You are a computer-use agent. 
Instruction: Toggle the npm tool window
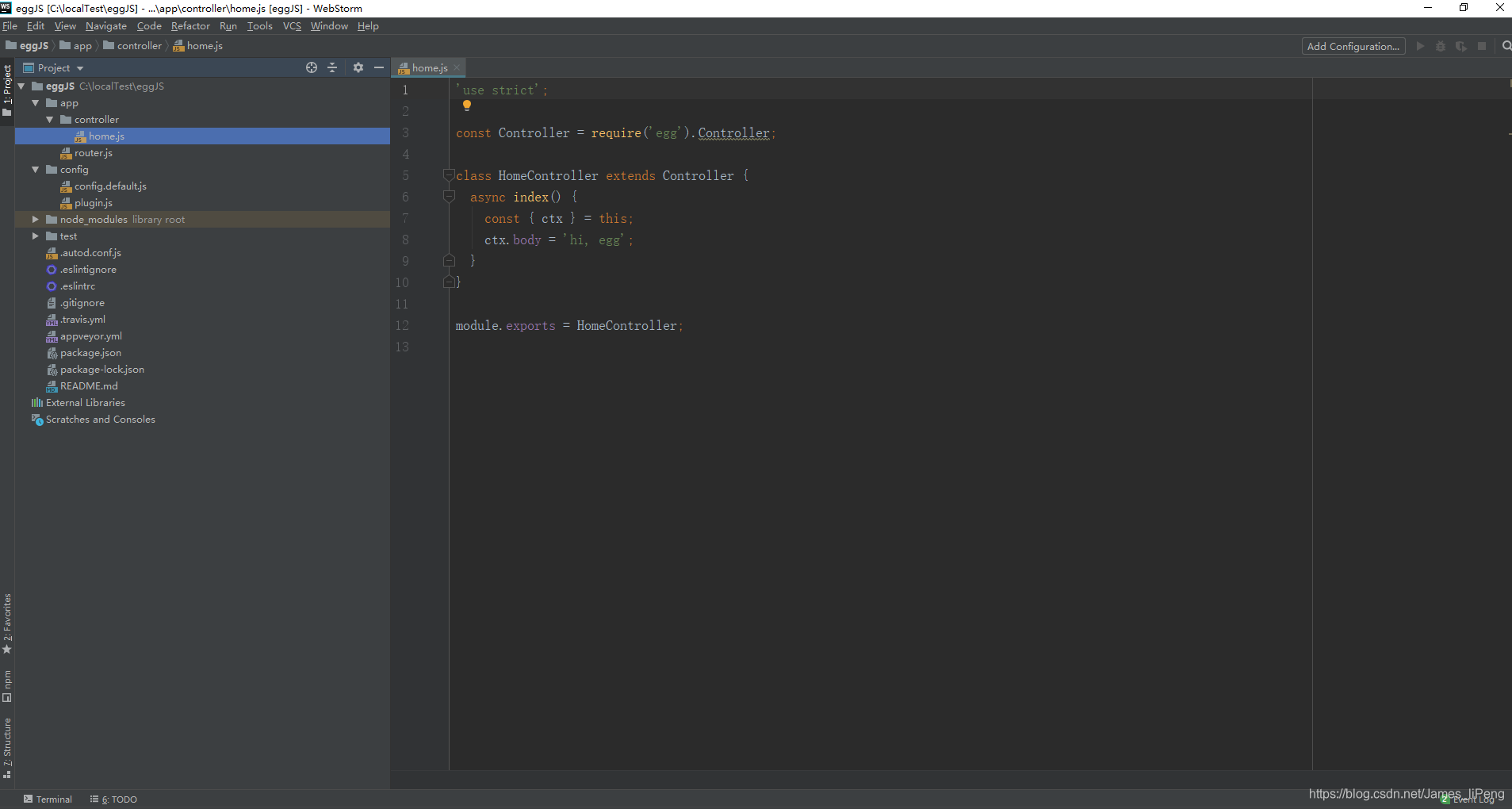coord(7,686)
